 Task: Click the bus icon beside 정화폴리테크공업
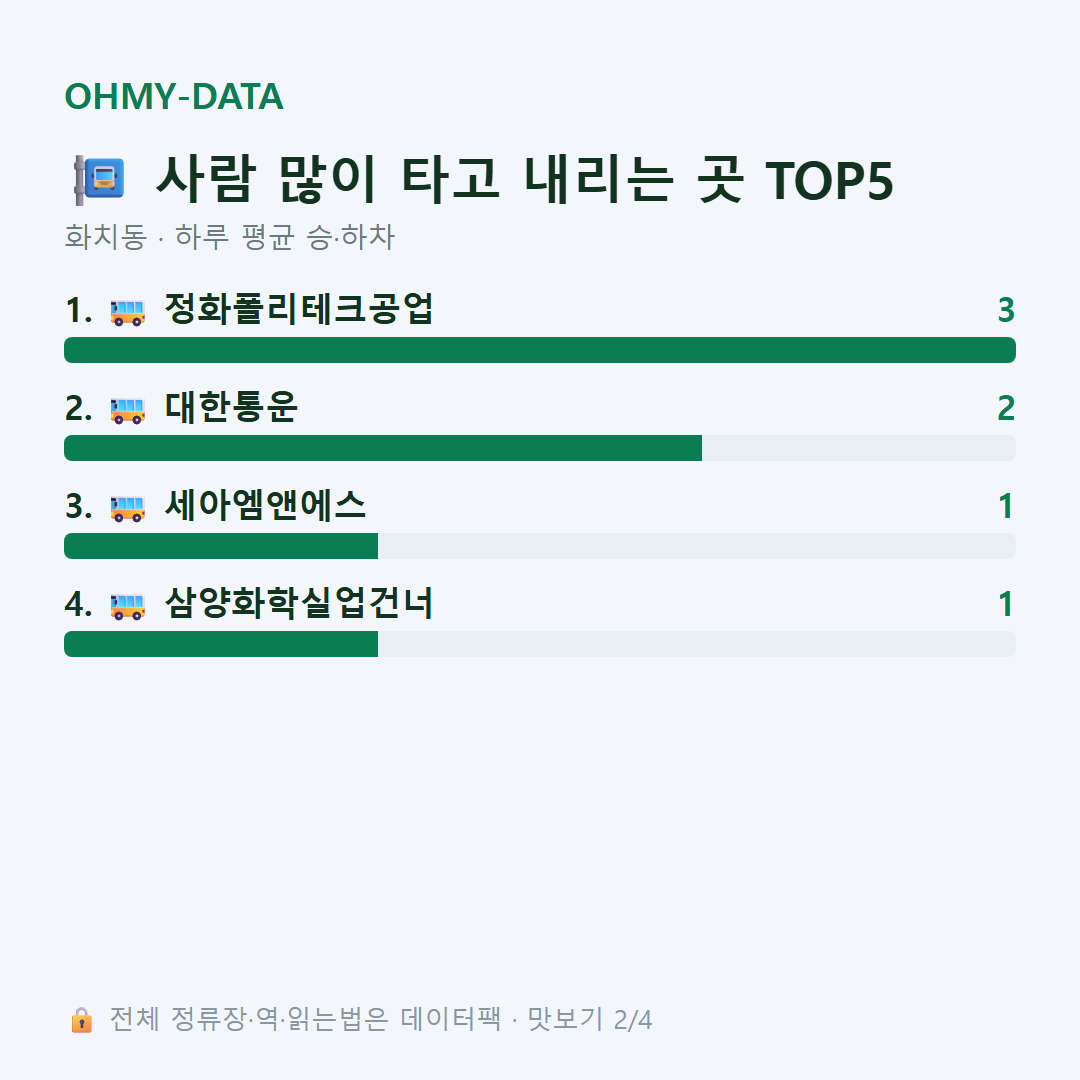[x=127, y=312]
